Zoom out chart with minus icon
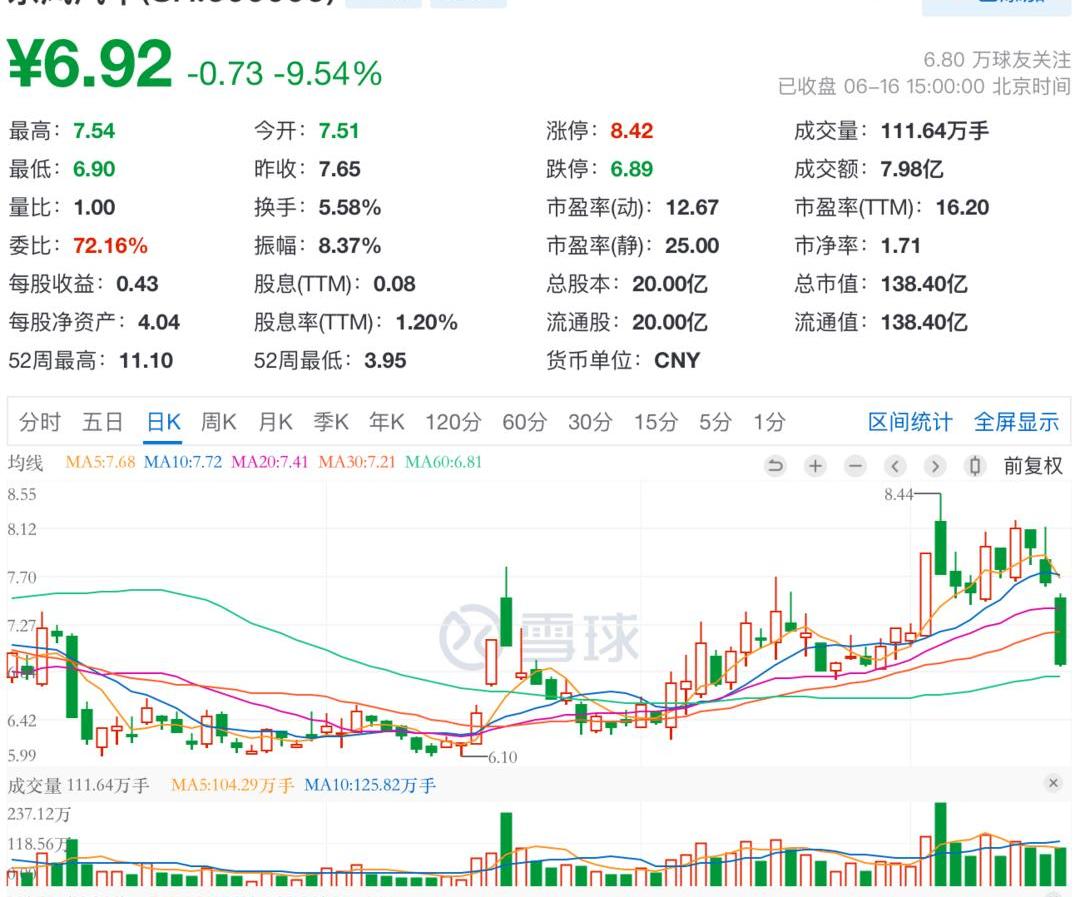The height and width of the screenshot is (897, 1080). (x=855, y=466)
